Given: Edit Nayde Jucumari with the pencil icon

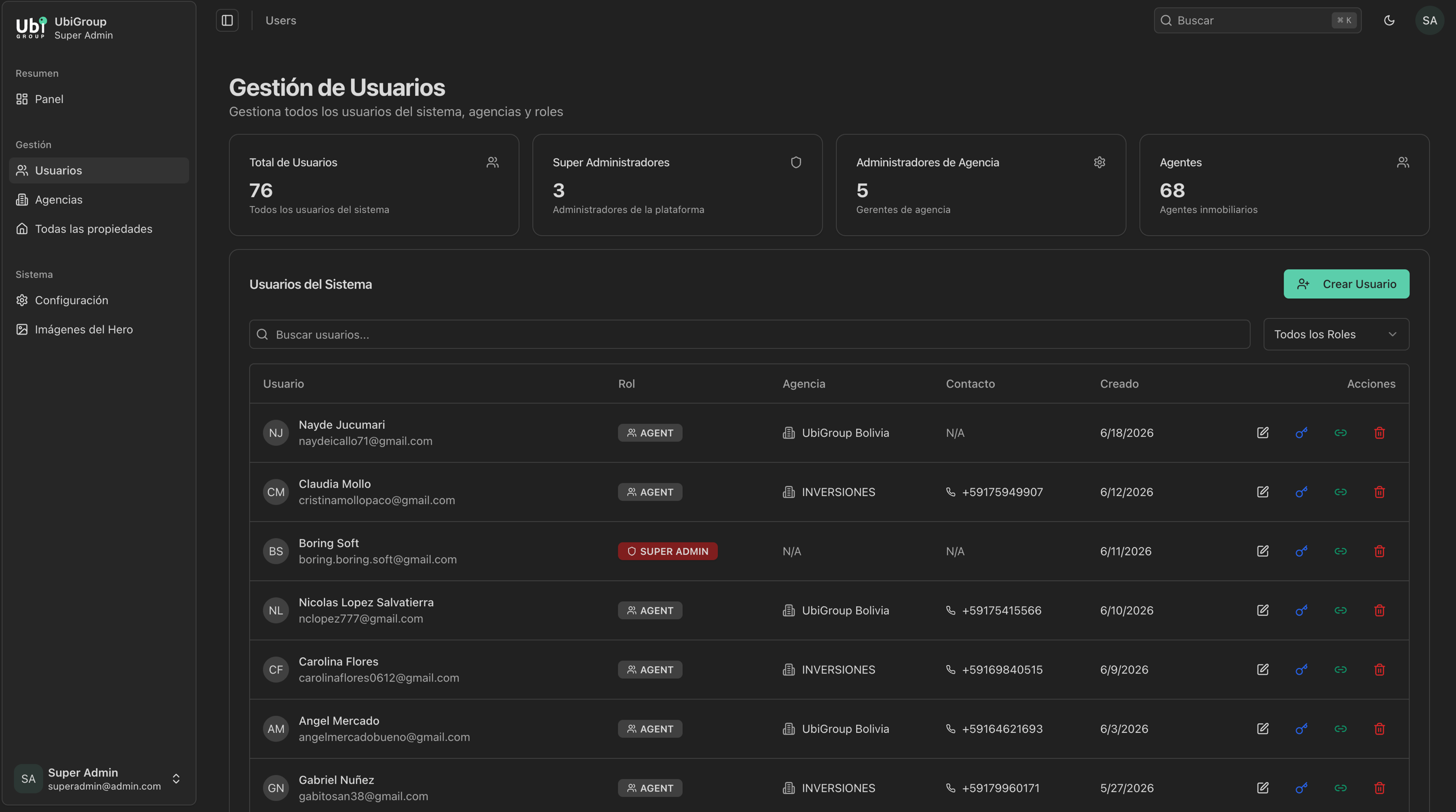Looking at the screenshot, I should pyautogui.click(x=1263, y=433).
